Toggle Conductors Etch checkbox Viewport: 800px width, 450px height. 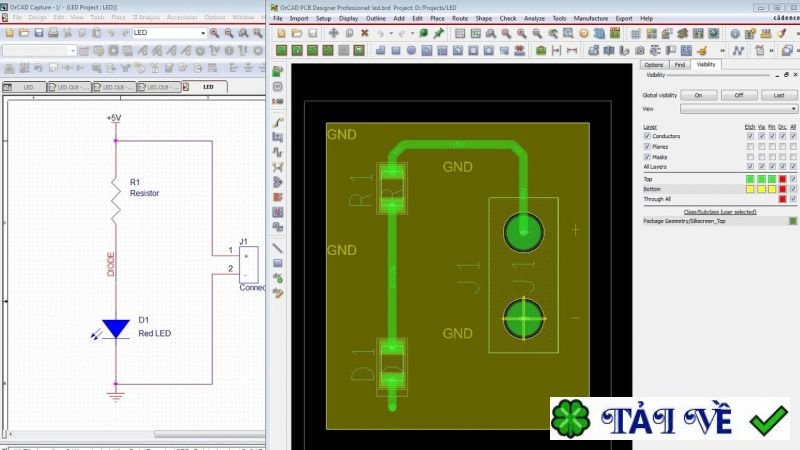point(750,136)
